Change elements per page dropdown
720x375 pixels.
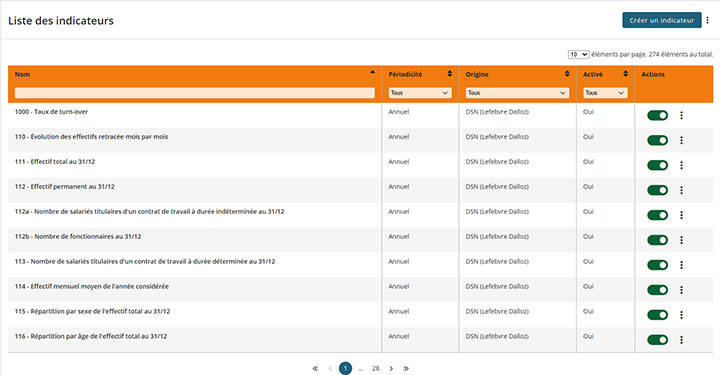point(578,54)
